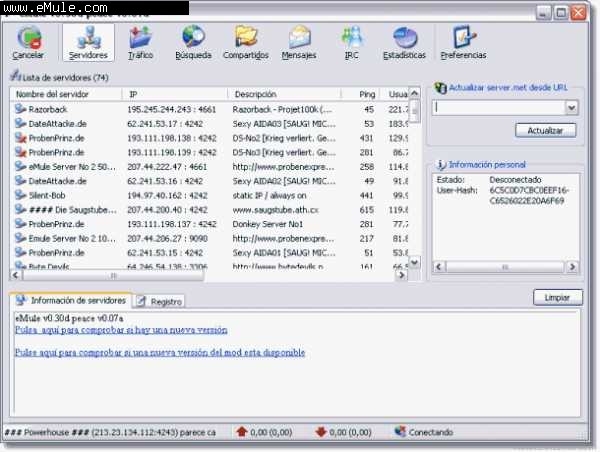
Task: Click server list scrollbar down arrow
Action: pos(414,263)
